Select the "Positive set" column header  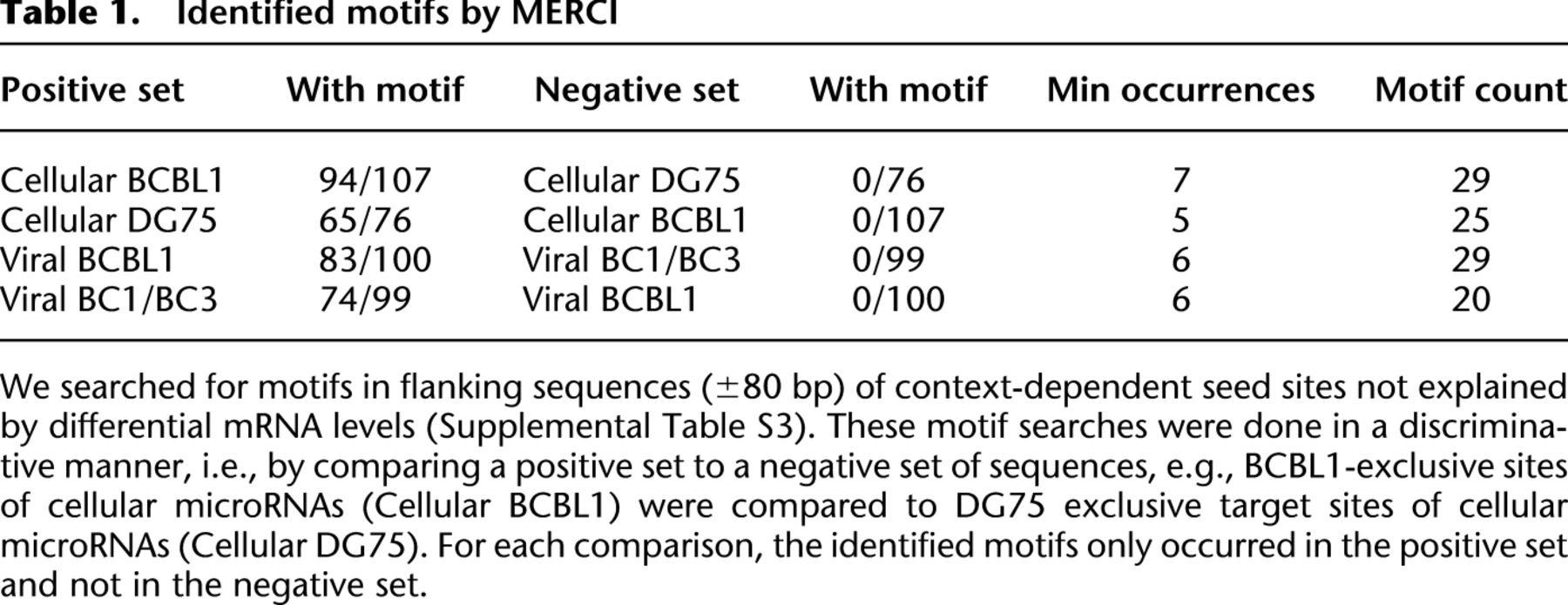92,90
